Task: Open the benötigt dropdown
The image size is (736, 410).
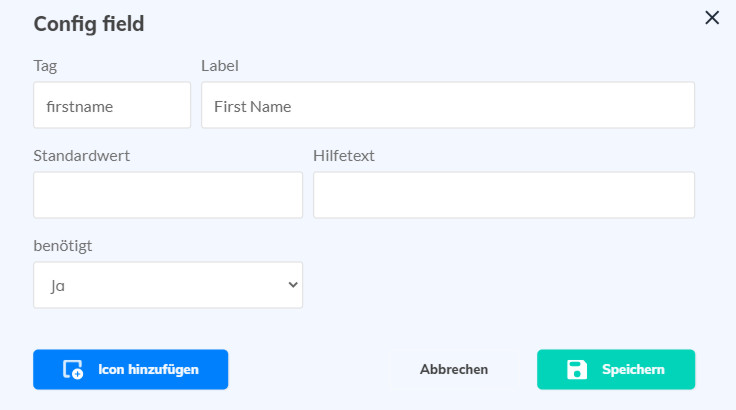Action: click(x=167, y=285)
